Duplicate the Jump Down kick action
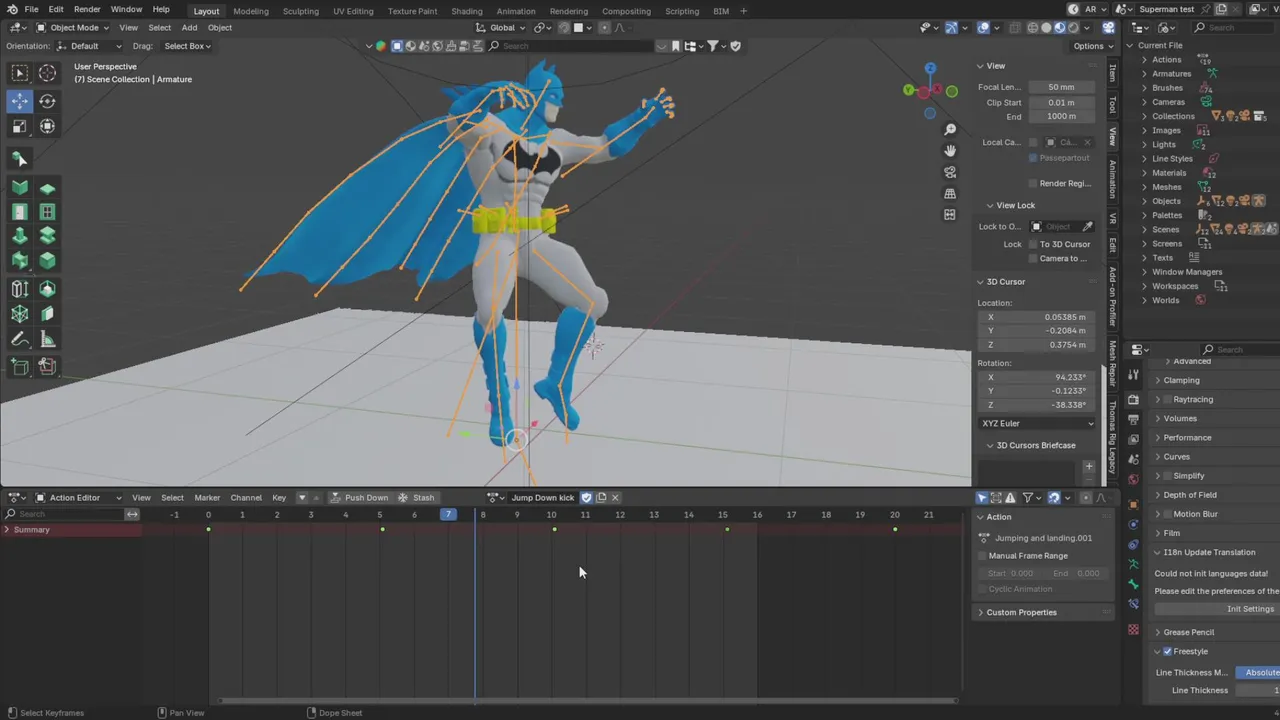1280x720 pixels. 601,497
